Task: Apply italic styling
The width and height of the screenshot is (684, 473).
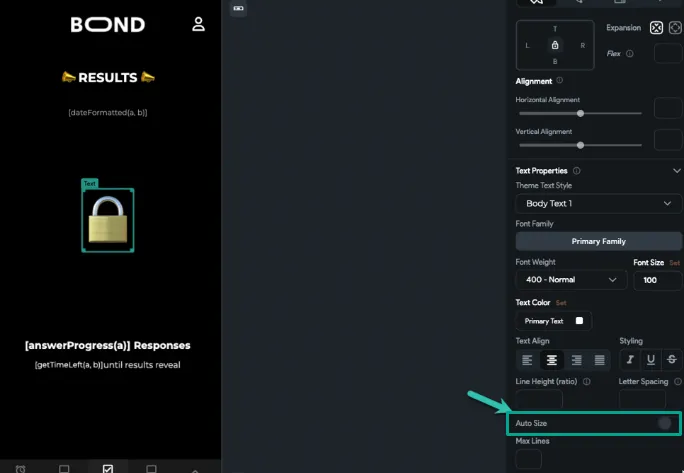Action: [x=630, y=359]
